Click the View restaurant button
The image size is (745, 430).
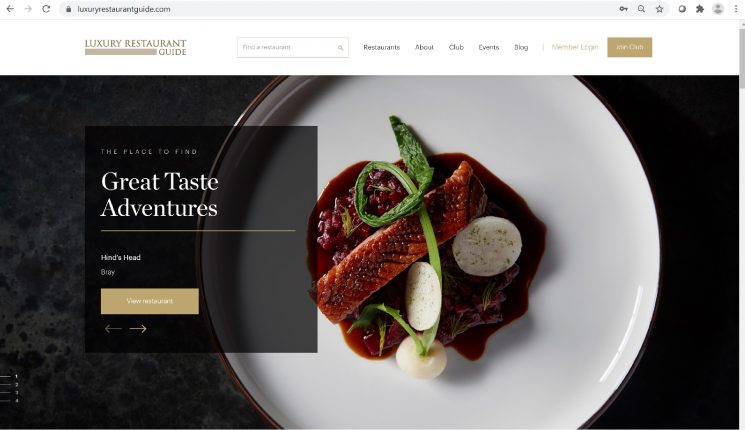[x=150, y=301]
